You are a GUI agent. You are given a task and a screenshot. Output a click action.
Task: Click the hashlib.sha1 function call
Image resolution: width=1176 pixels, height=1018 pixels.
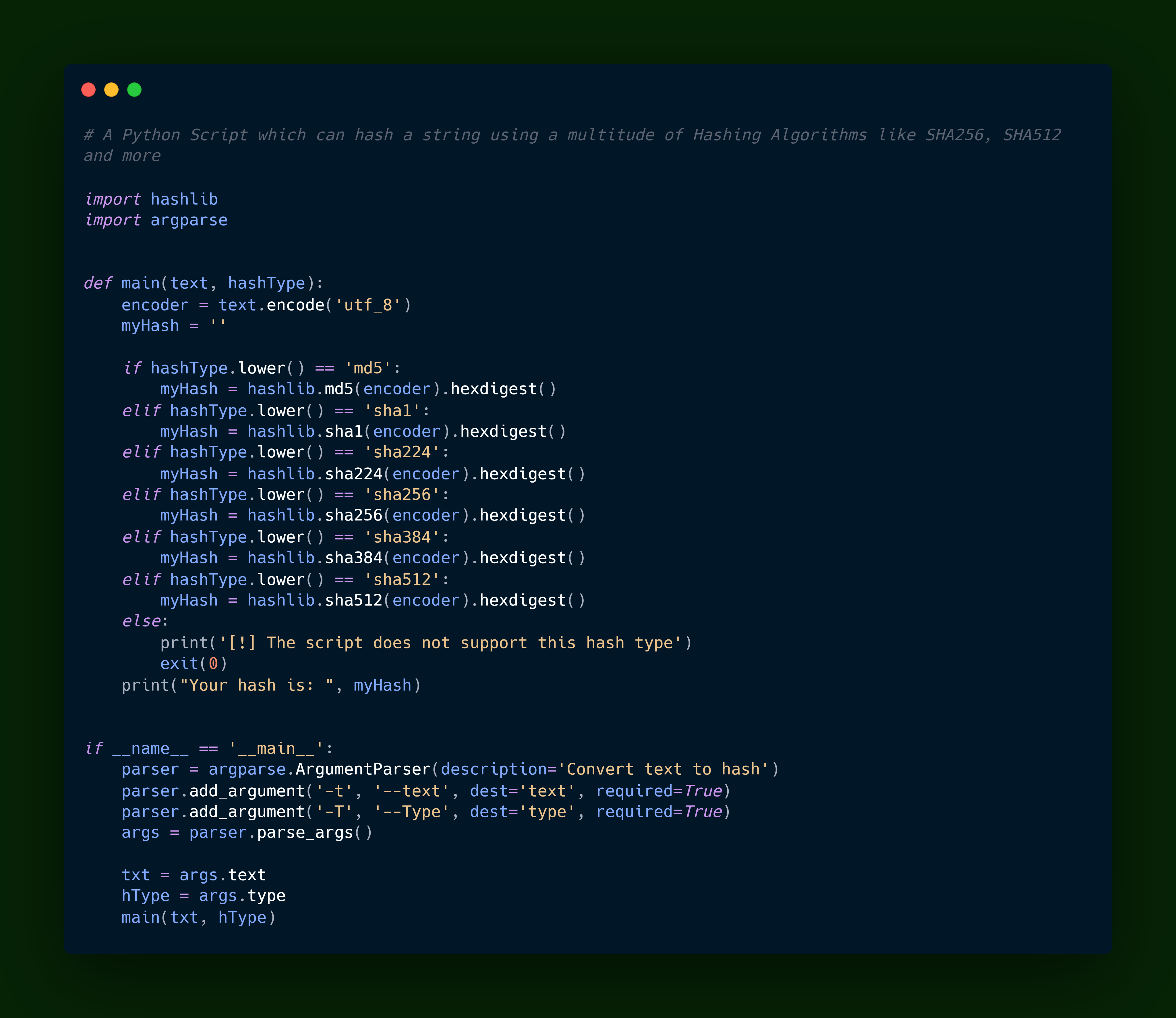click(344, 432)
